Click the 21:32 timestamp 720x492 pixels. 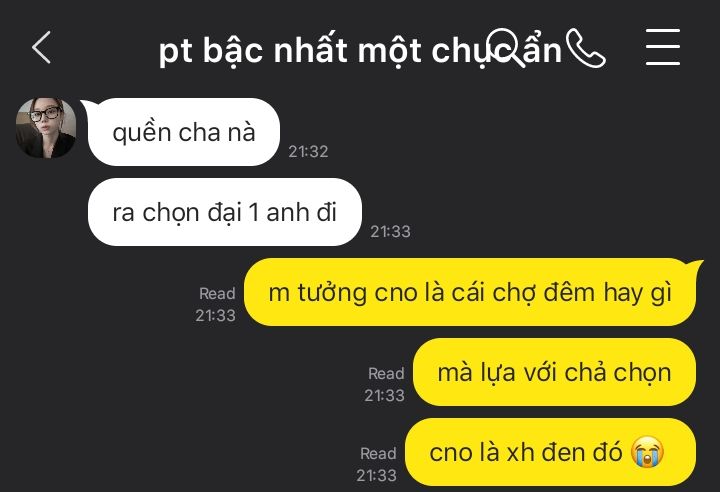(x=308, y=152)
